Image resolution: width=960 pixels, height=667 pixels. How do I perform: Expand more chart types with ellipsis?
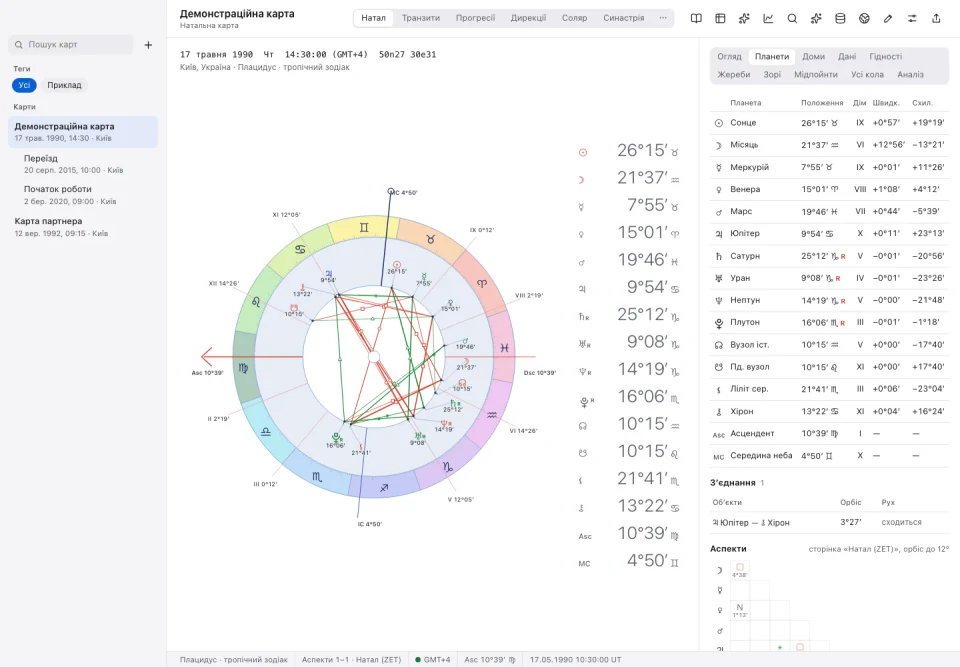click(663, 18)
